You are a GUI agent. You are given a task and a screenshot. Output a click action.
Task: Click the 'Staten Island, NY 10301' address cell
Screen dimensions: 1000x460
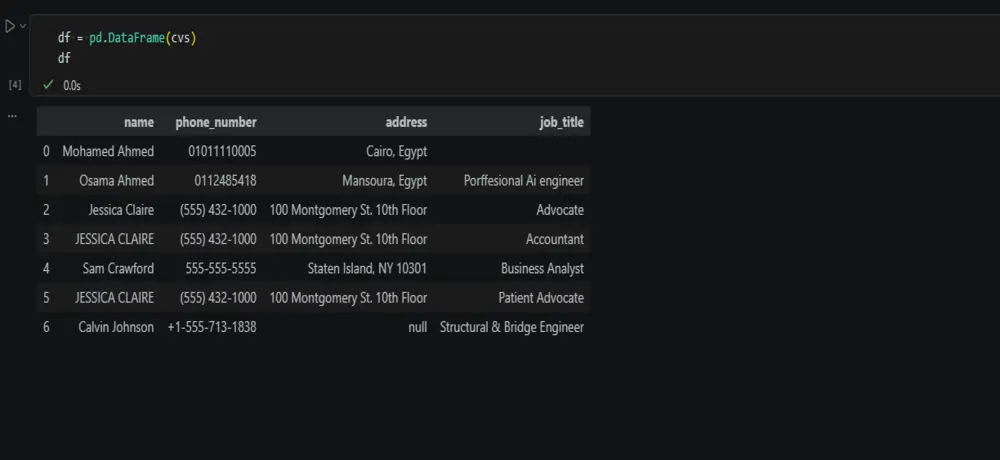click(367, 269)
